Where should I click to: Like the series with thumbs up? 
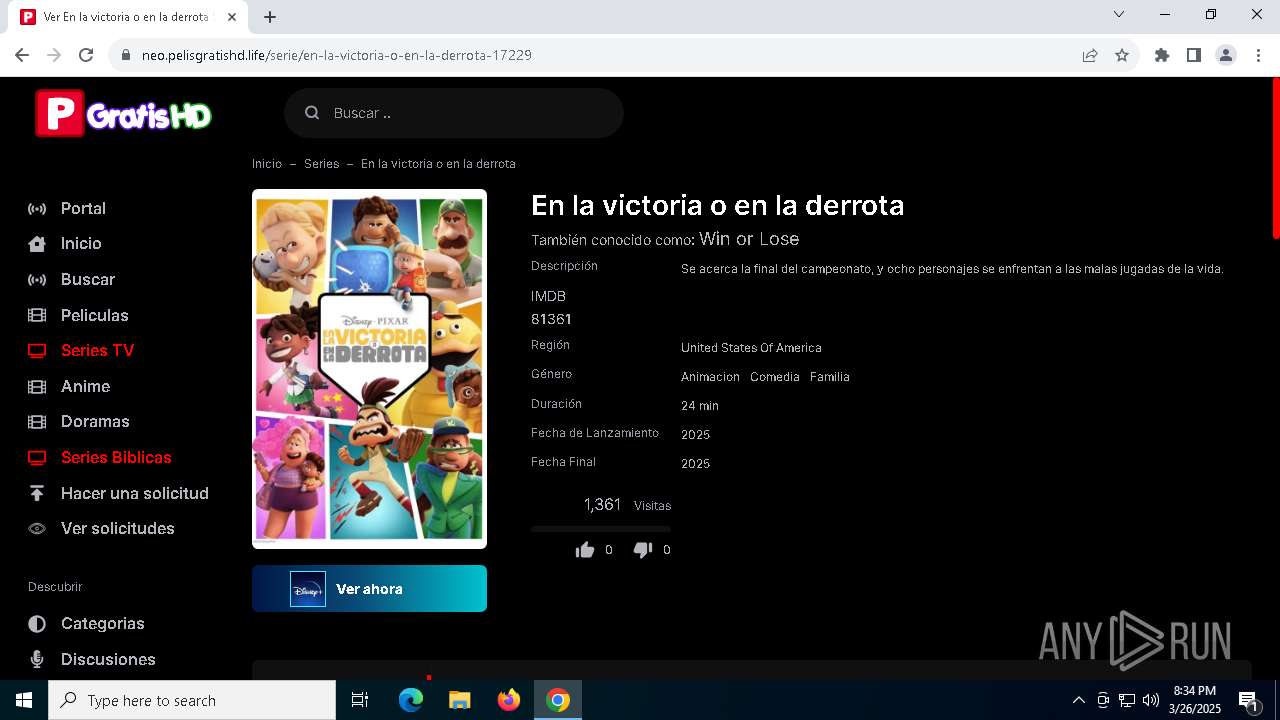pyautogui.click(x=585, y=550)
